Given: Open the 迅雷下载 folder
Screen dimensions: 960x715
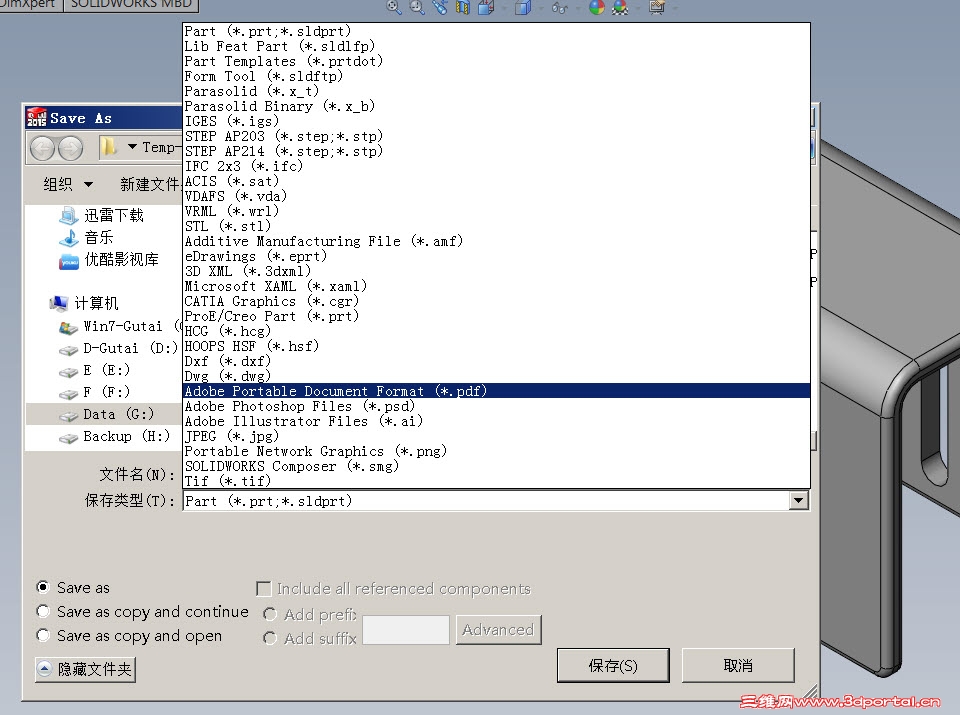Looking at the screenshot, I should (102, 215).
